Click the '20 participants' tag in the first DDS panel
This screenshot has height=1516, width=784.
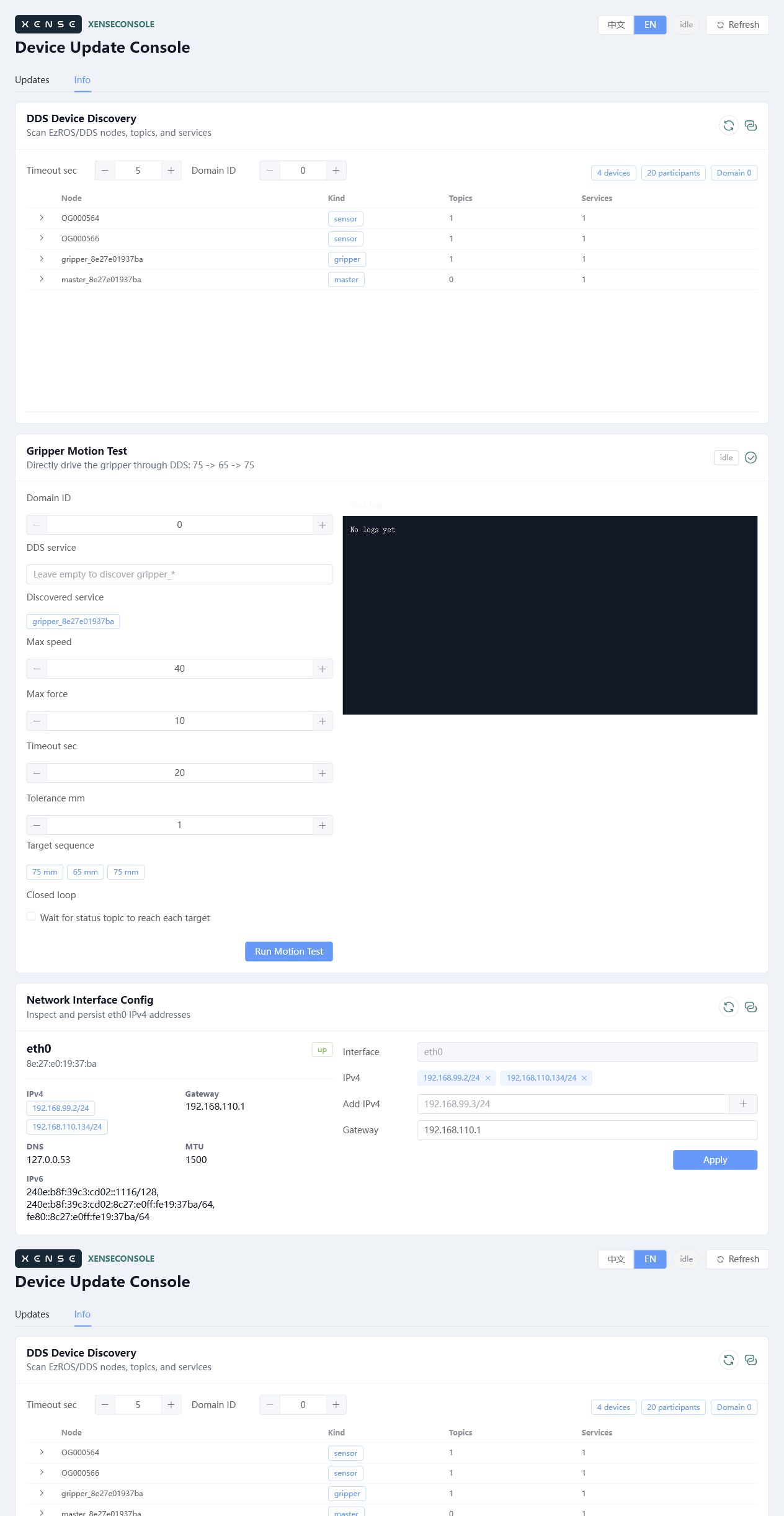(673, 173)
